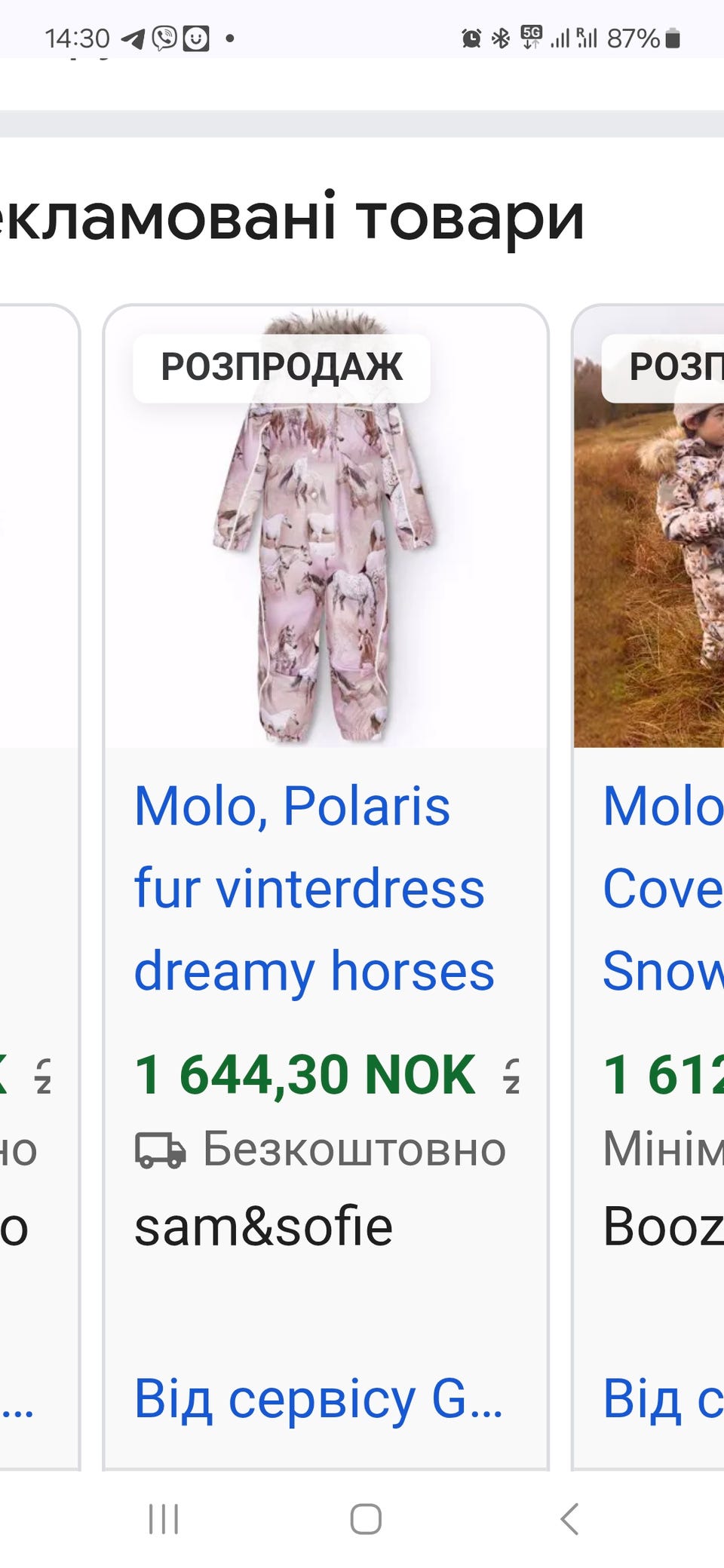This screenshot has width=724, height=1568.
Task: Tap the sam&sofie seller name
Action: pos(263,1227)
